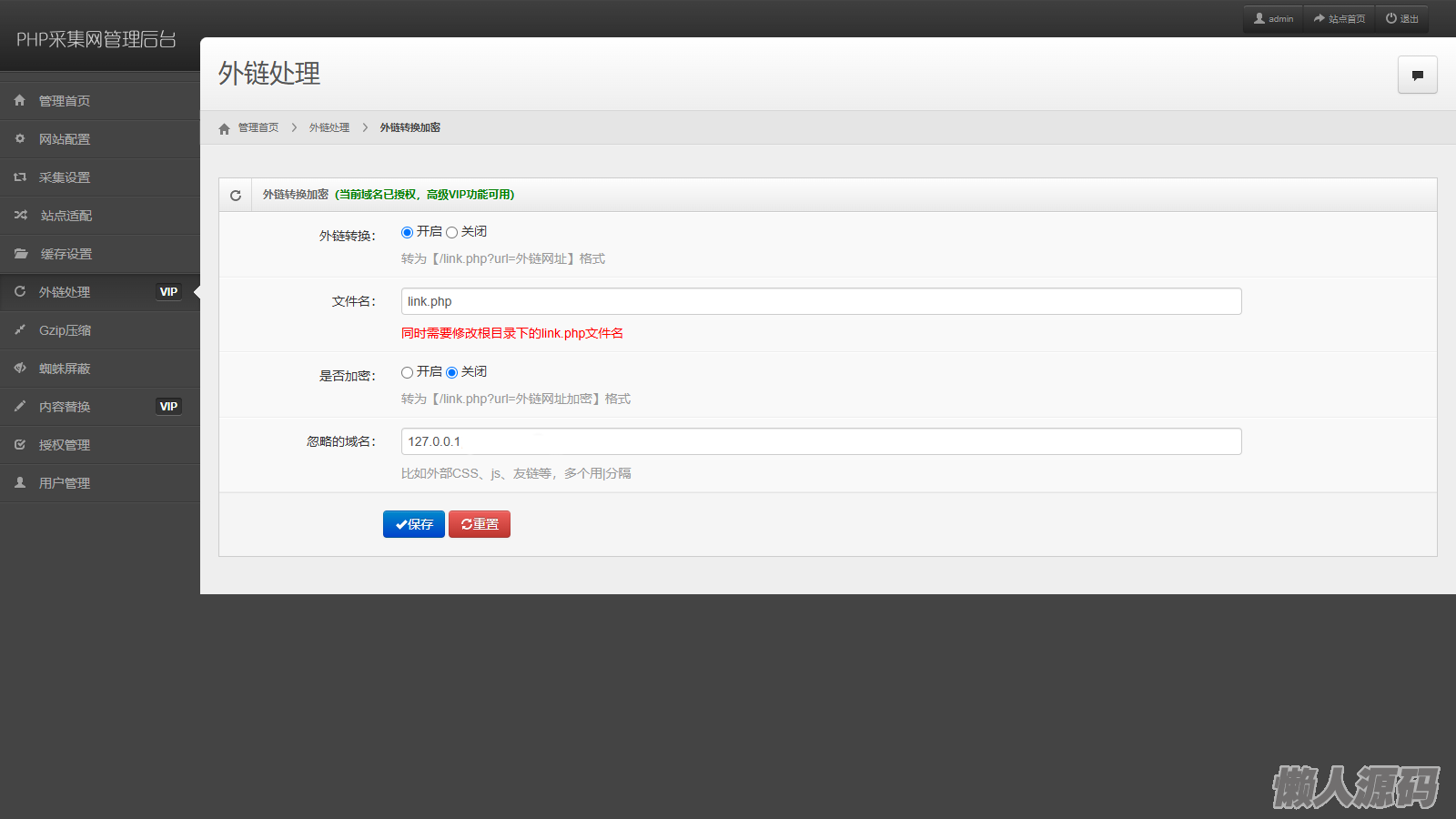Viewport: 1456px width, 819px height.
Task: Select 授权管理 from the sidebar
Action: pyautogui.click(x=100, y=445)
